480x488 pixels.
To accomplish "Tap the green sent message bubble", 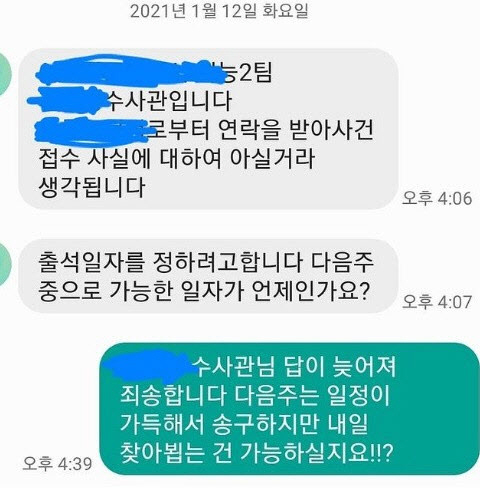I will point(290,409).
